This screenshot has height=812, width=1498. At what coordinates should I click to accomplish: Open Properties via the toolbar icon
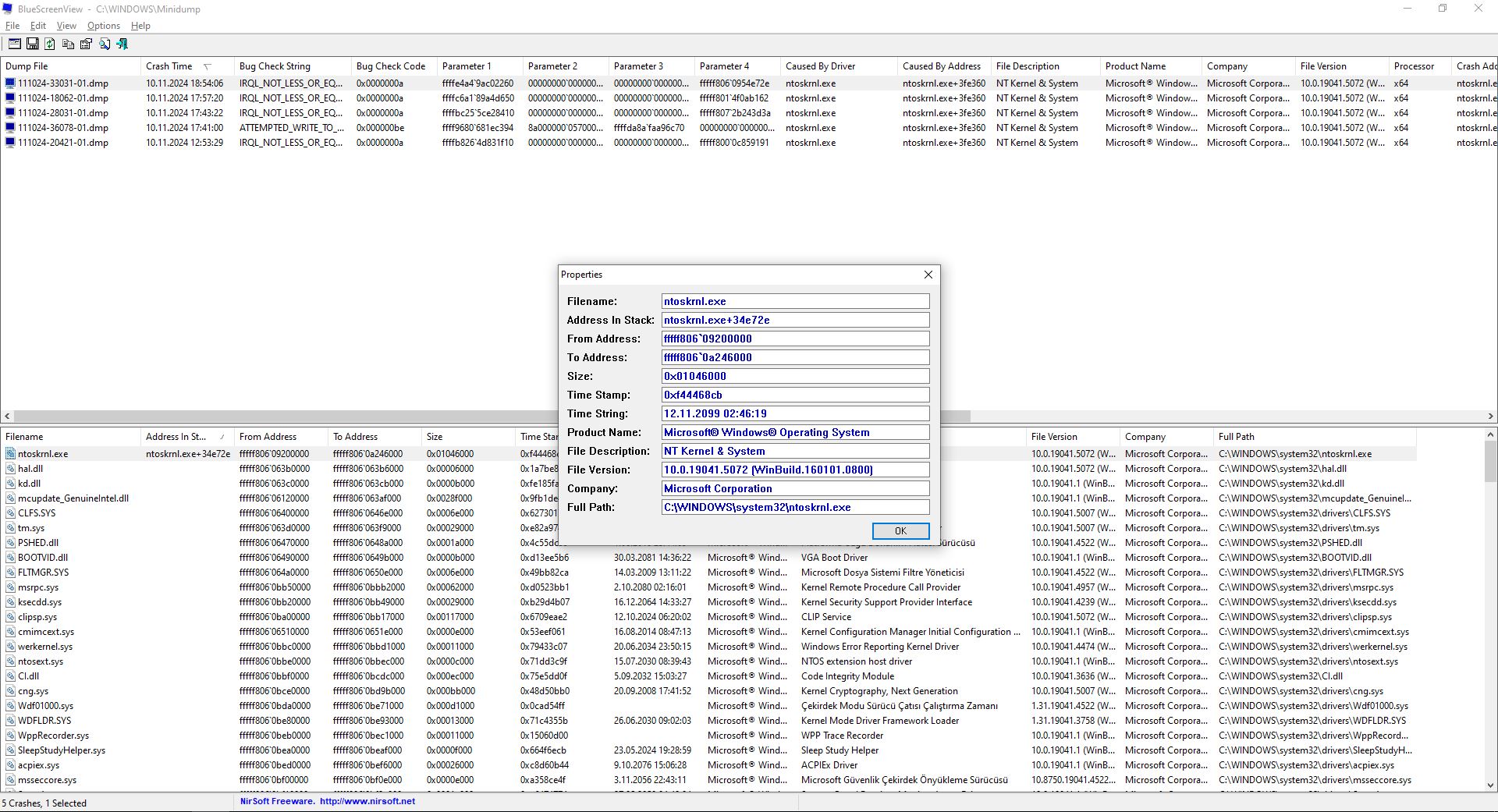(86, 44)
